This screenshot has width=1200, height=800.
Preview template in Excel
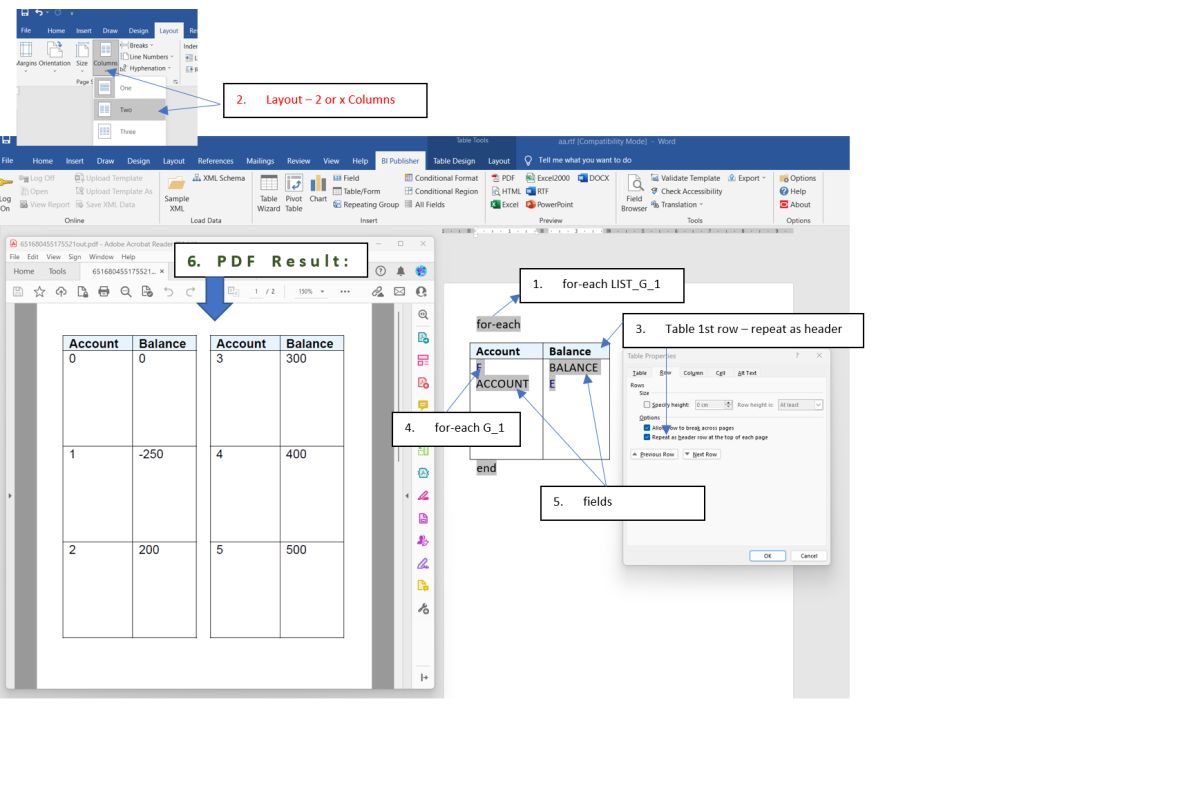pyautogui.click(x=505, y=204)
